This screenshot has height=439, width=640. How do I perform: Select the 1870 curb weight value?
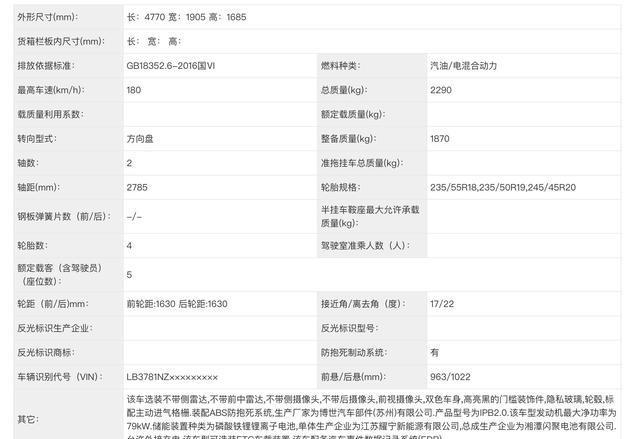pyautogui.click(x=440, y=138)
